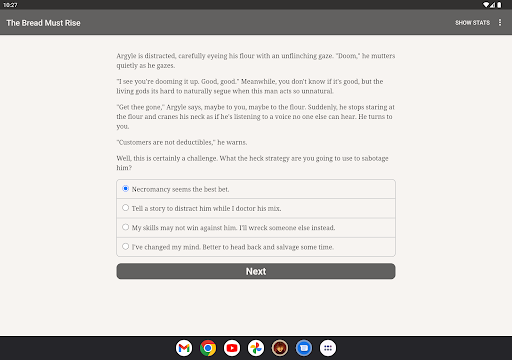Select wreck someone else instead option
This screenshot has width=512, height=360.
(x=256, y=228)
